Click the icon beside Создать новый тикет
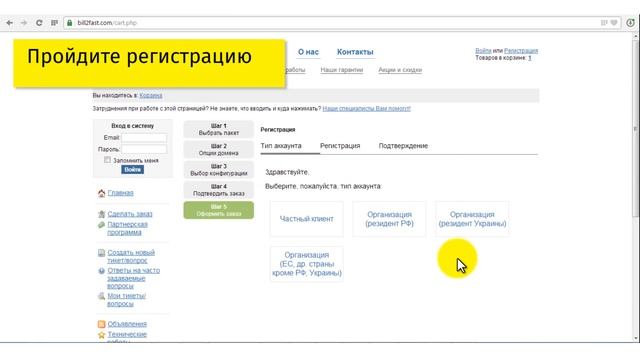640x360 pixels. click(x=102, y=253)
